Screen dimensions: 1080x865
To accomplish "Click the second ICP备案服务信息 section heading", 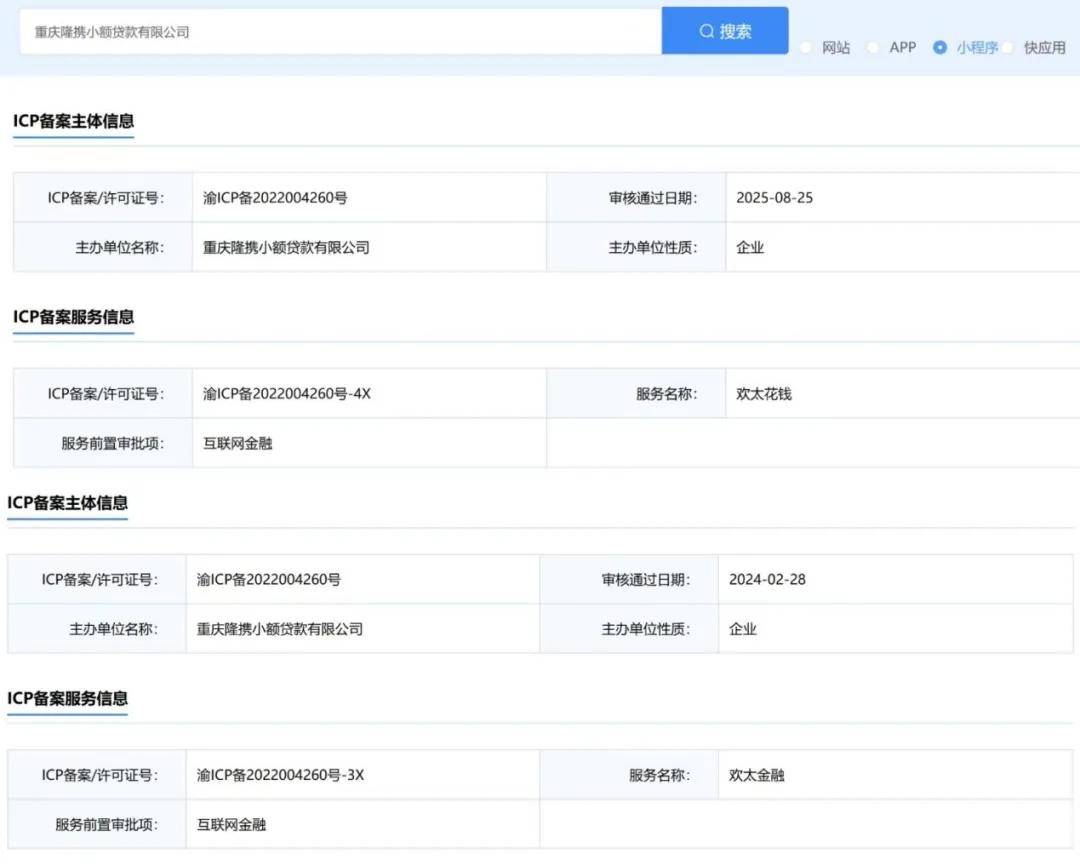I will click(67, 700).
